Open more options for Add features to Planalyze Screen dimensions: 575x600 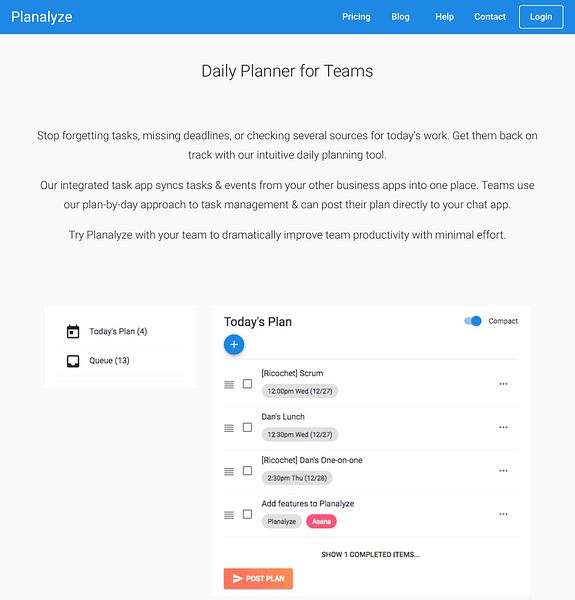pyautogui.click(x=503, y=514)
